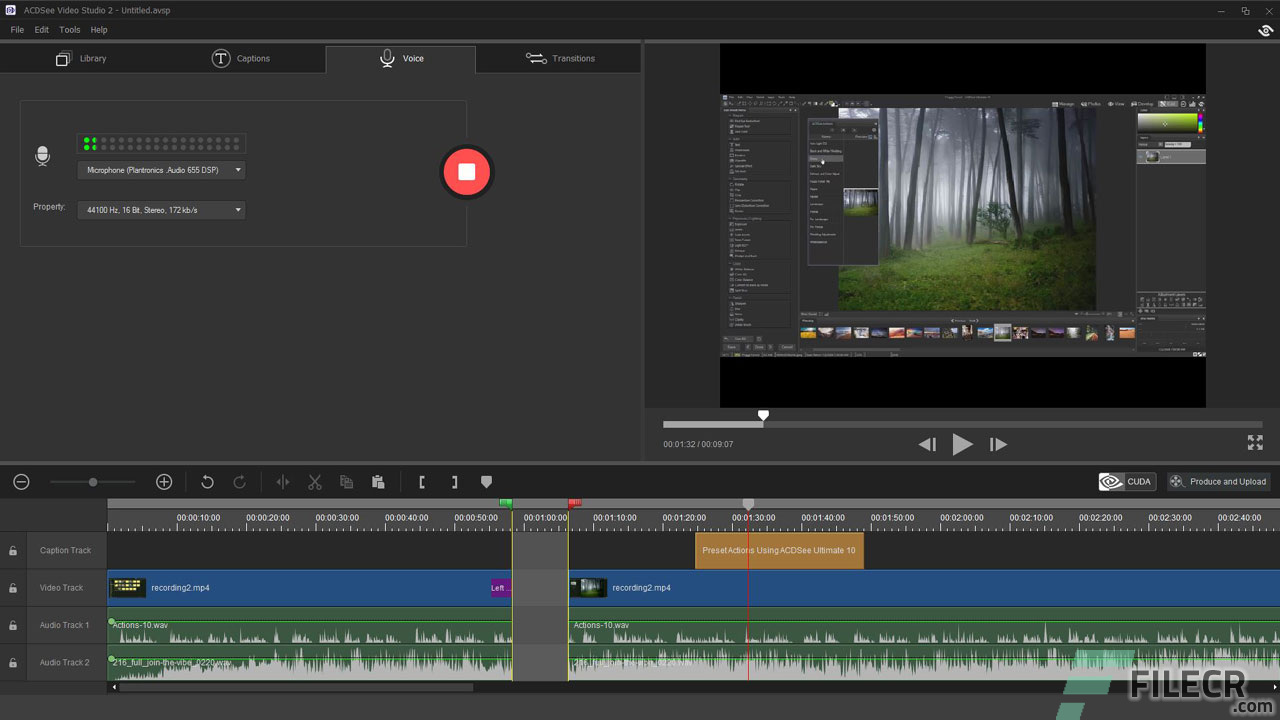
Task: Set selection end with right bracket icon
Action: tap(454, 482)
